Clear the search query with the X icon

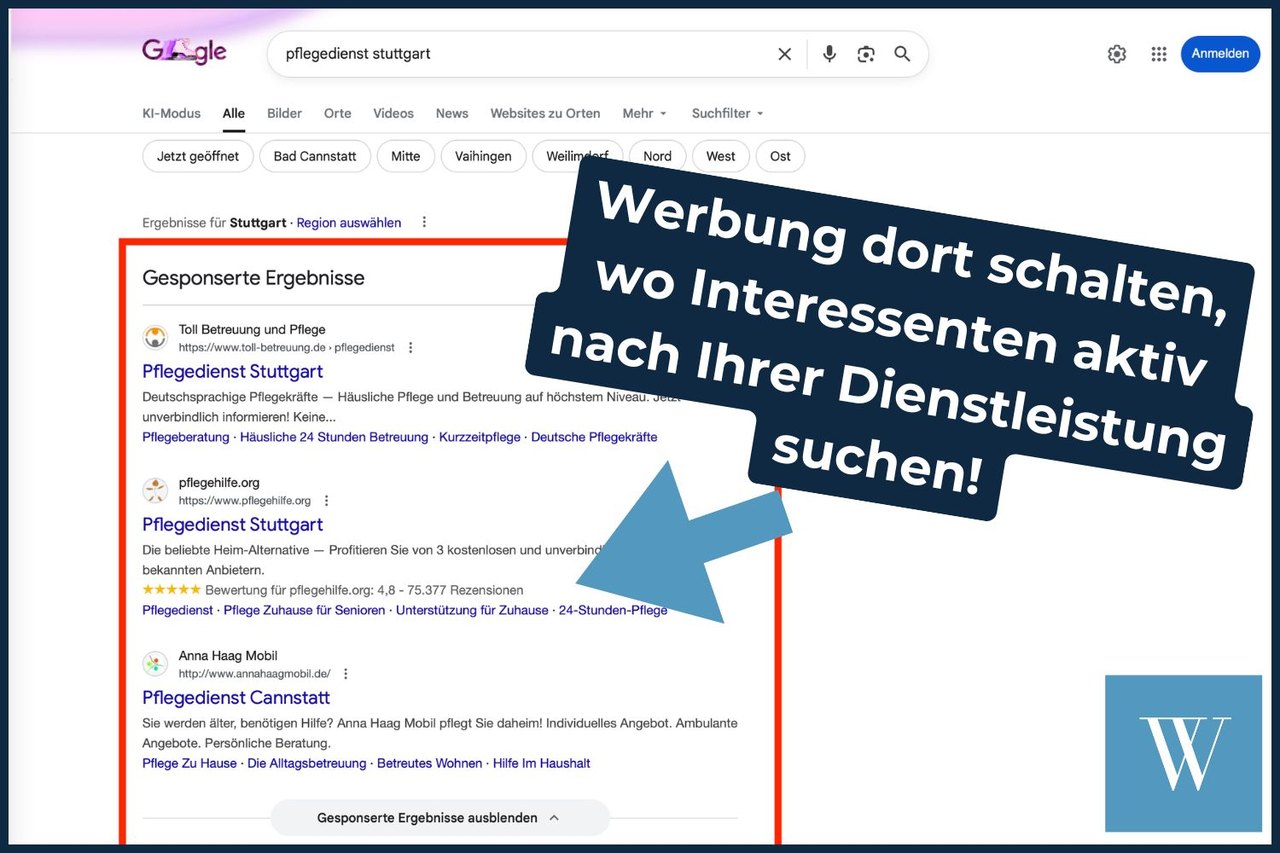(785, 54)
